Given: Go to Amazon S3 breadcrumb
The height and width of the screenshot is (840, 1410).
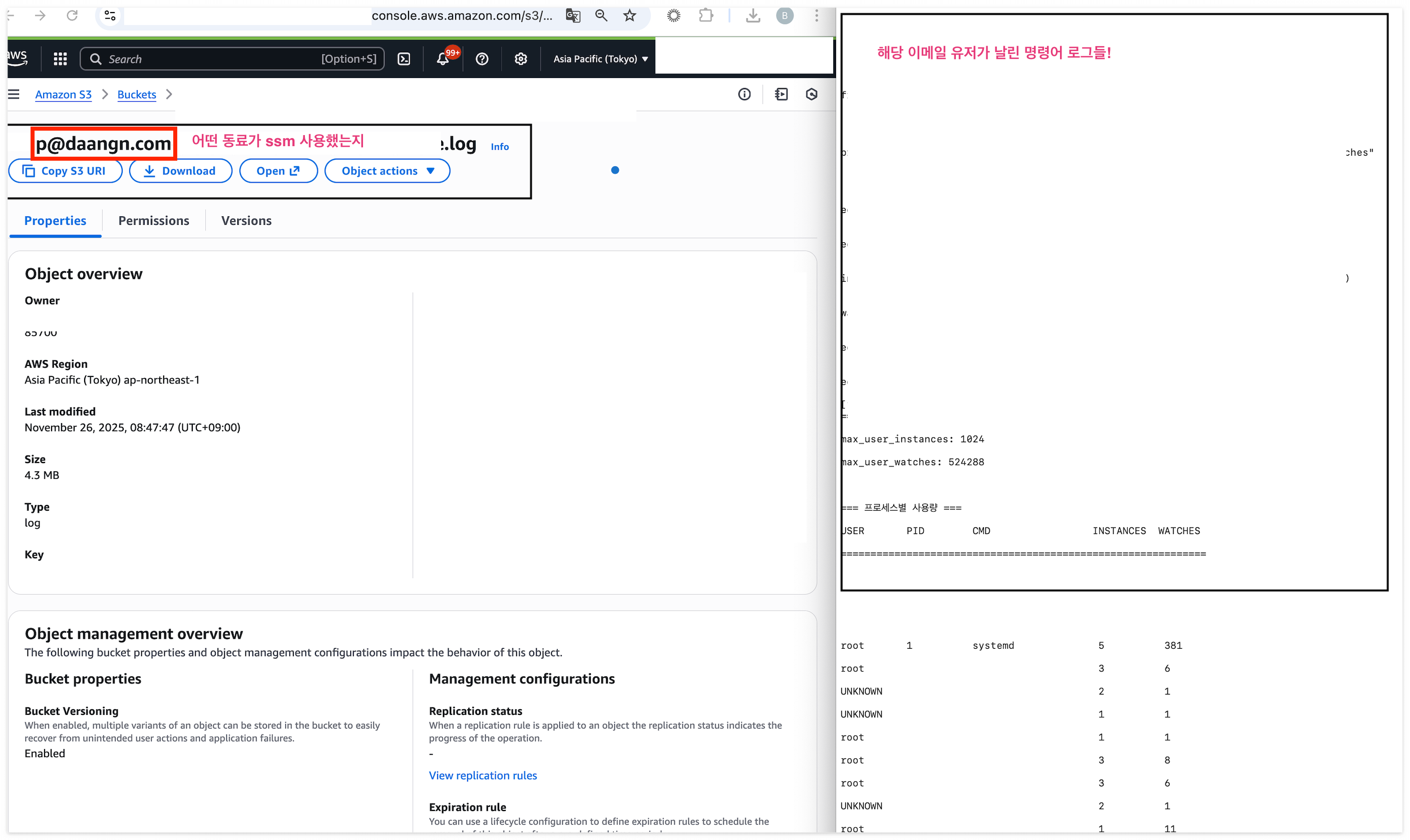Looking at the screenshot, I should click(64, 95).
